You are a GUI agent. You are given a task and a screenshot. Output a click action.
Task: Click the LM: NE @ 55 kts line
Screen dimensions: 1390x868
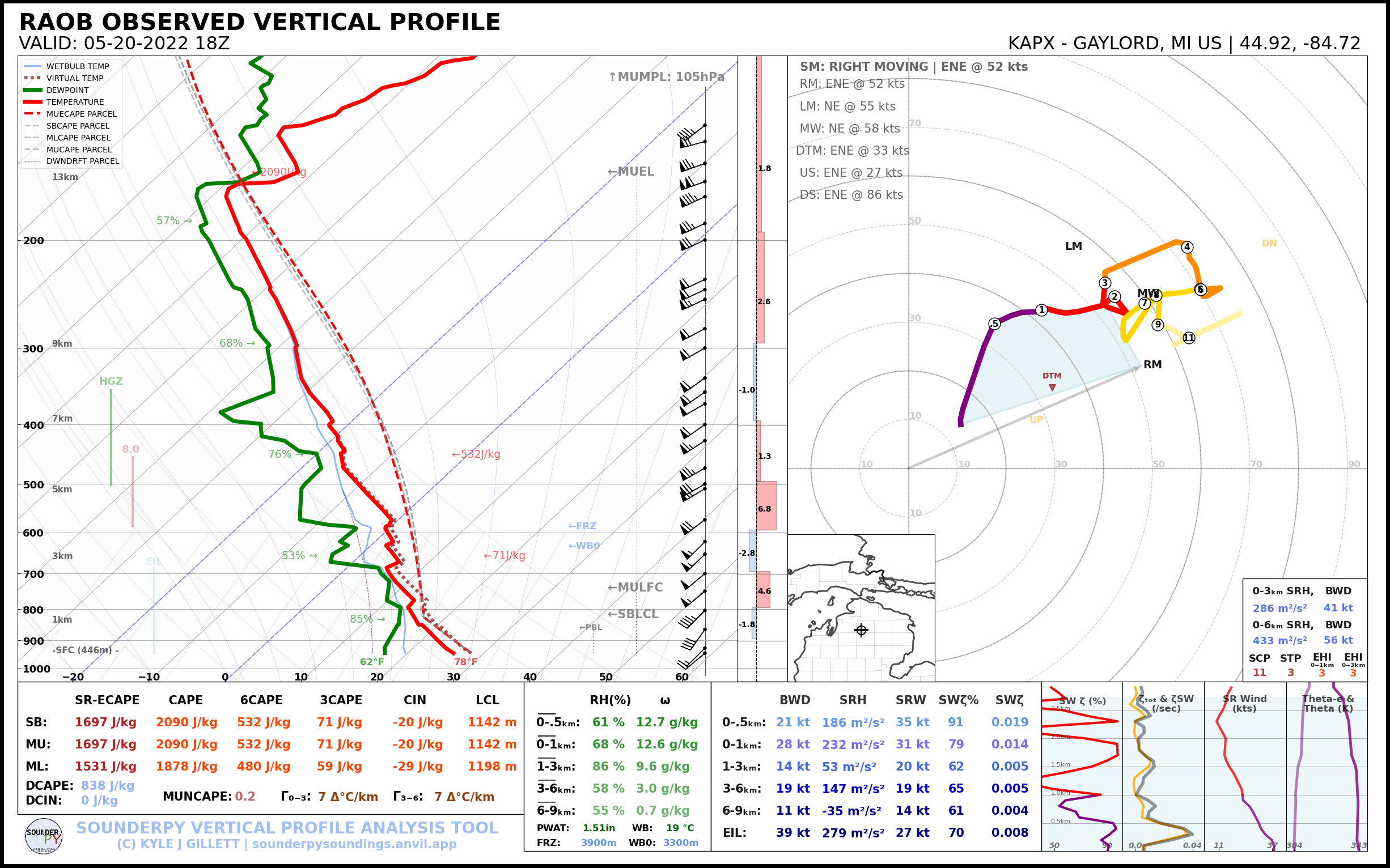point(847,106)
